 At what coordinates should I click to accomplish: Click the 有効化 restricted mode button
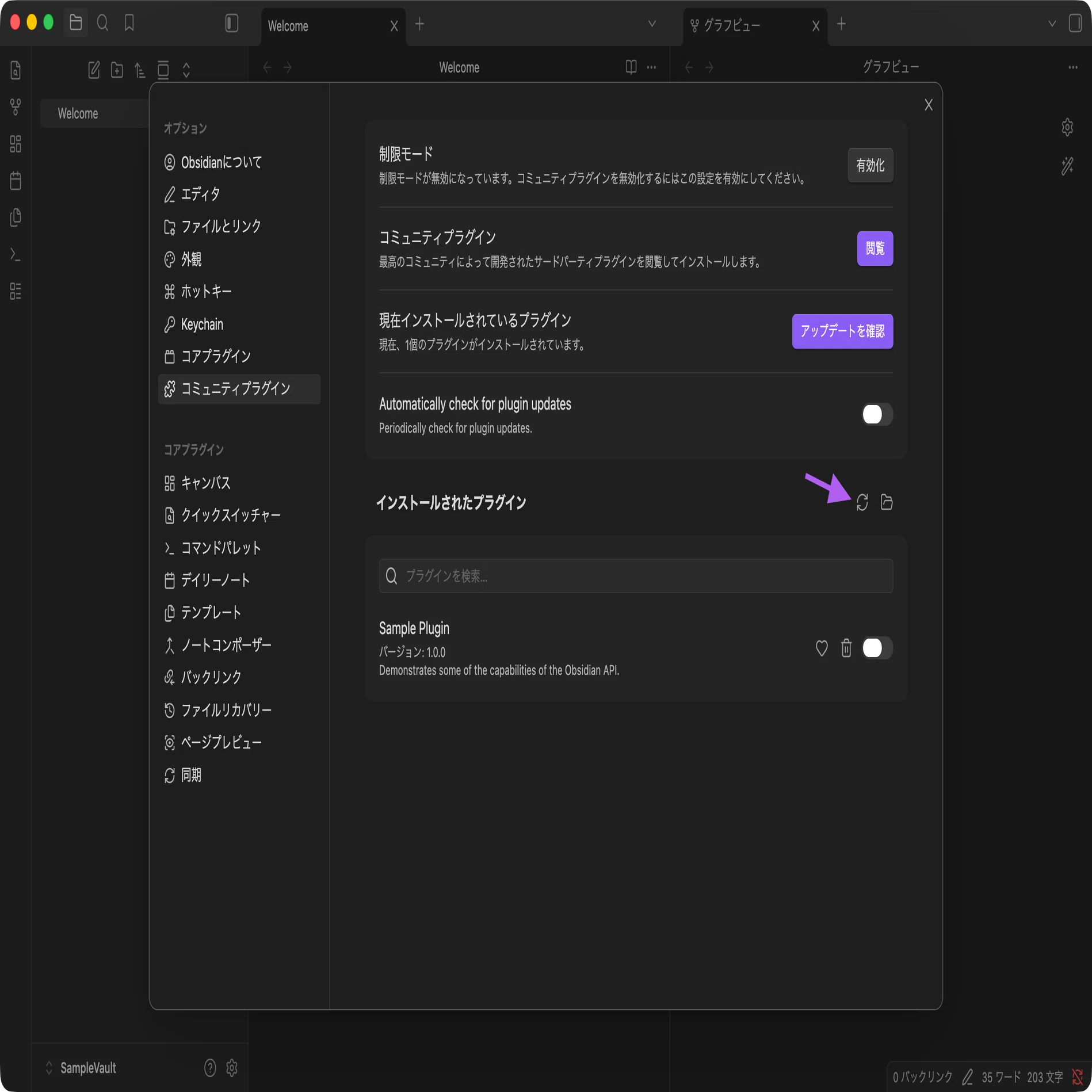click(x=870, y=166)
